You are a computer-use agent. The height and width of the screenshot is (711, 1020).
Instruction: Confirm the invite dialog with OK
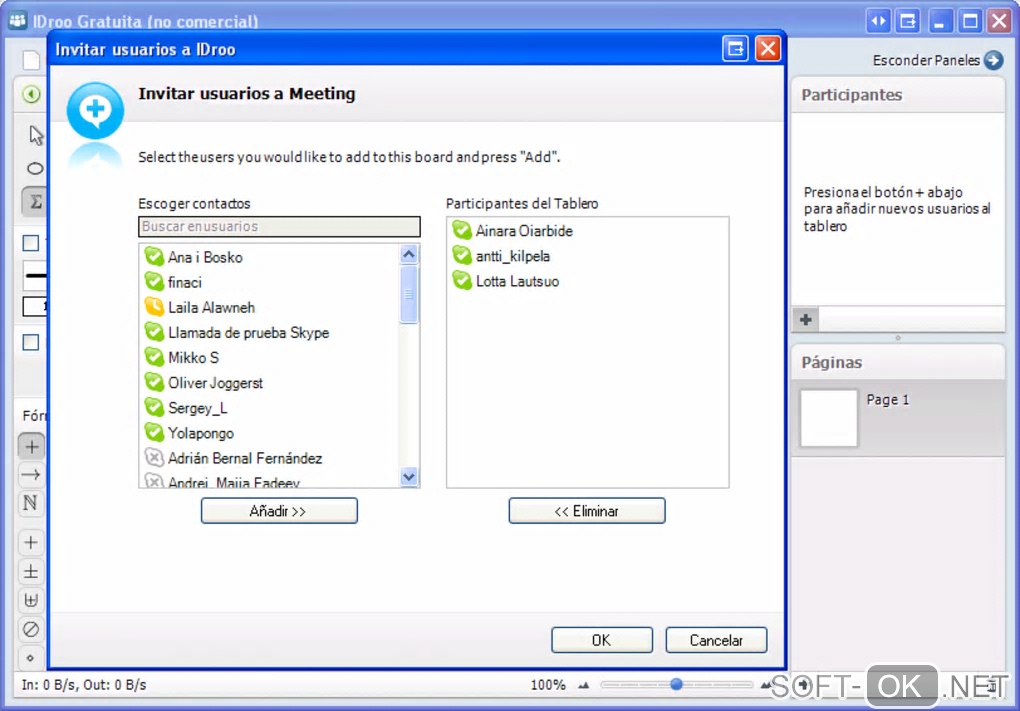tap(602, 640)
